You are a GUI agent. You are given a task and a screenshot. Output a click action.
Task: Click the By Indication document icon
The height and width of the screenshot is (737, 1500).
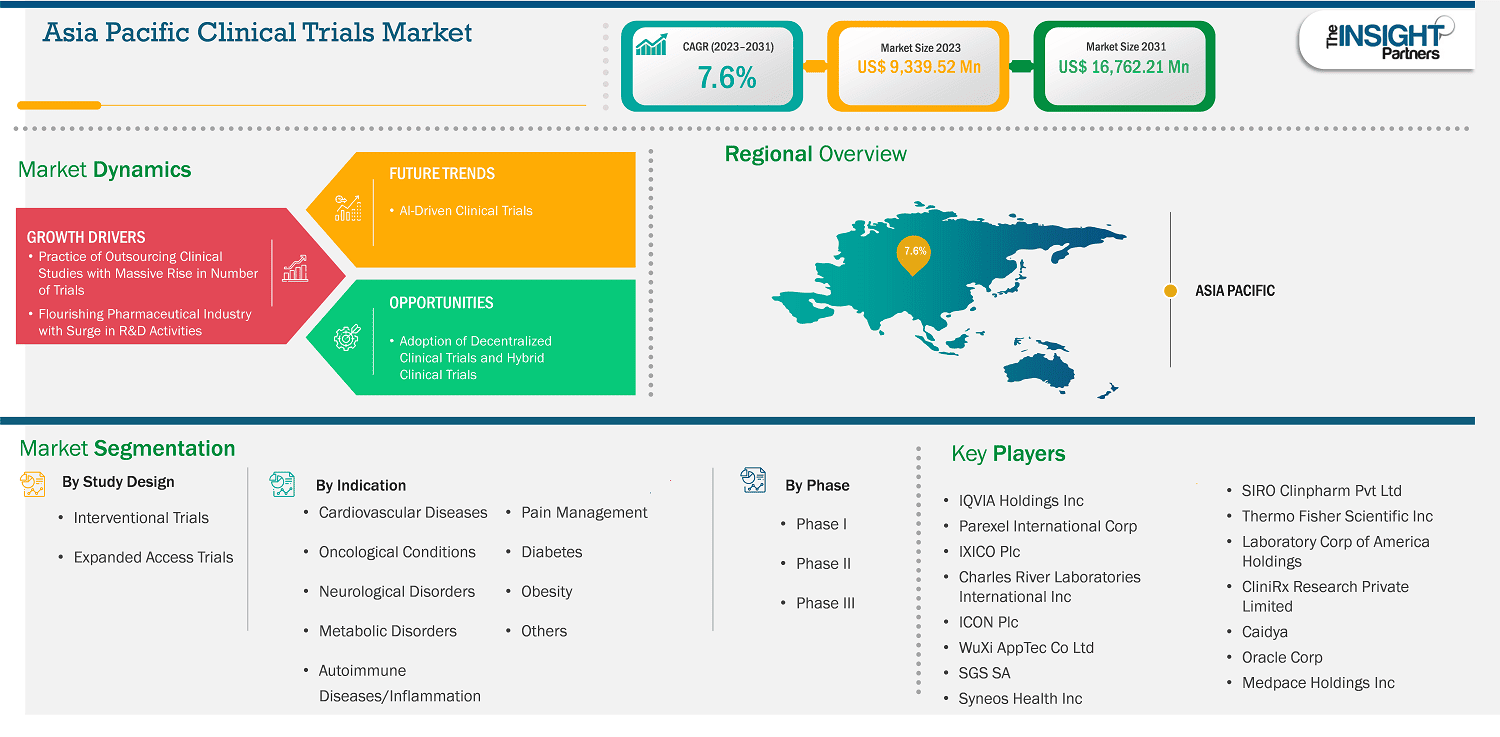[x=282, y=485]
